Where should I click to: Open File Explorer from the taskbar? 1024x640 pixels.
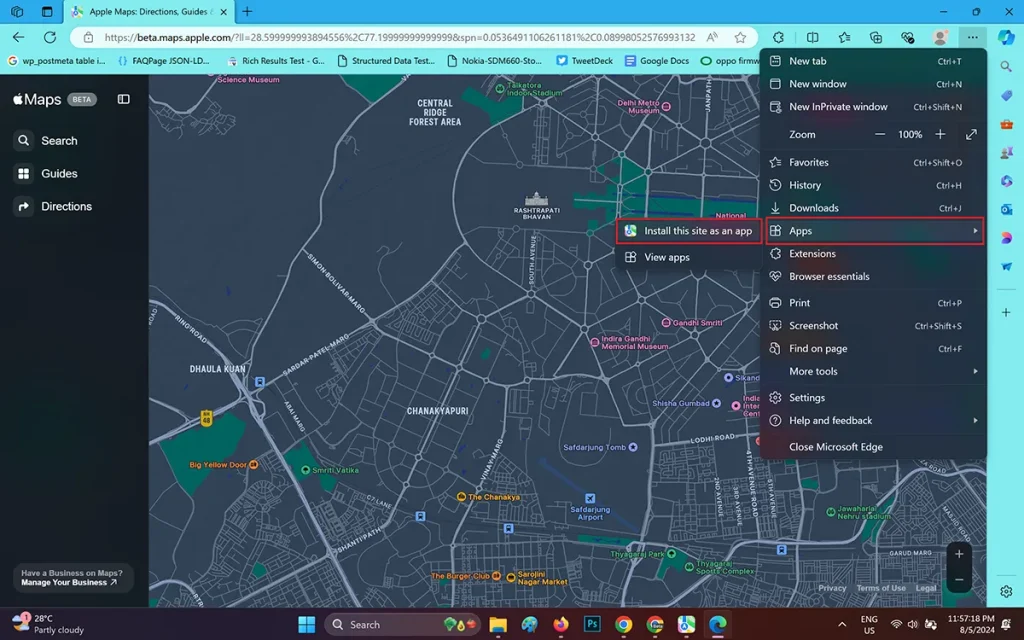pos(498,624)
